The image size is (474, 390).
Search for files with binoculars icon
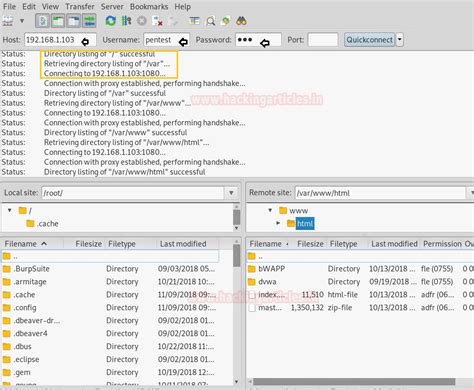click(x=241, y=21)
